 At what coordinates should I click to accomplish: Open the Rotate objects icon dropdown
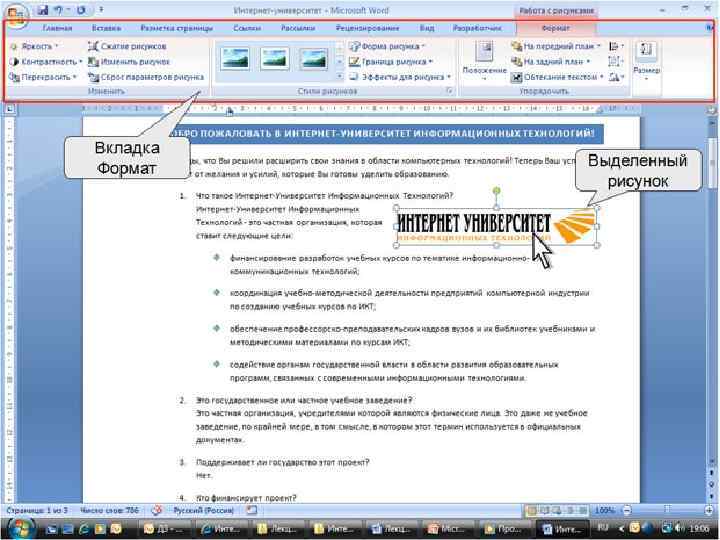[616, 77]
